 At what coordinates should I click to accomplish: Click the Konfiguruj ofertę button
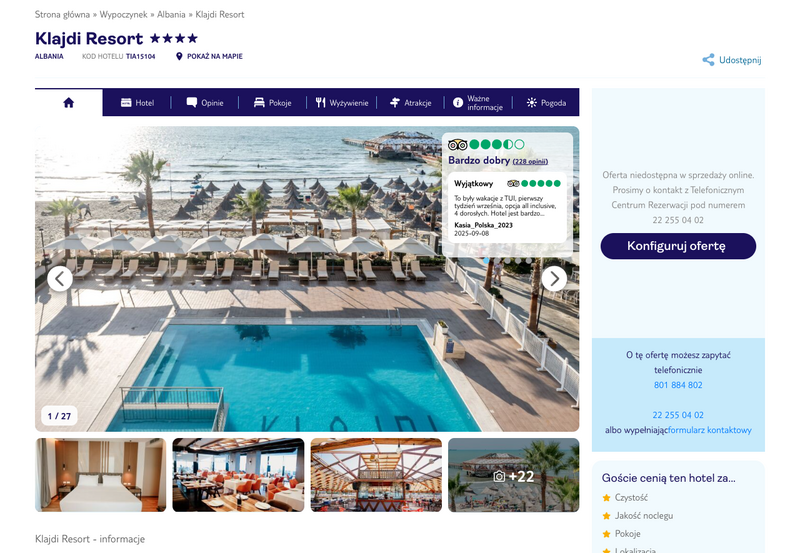click(x=678, y=246)
